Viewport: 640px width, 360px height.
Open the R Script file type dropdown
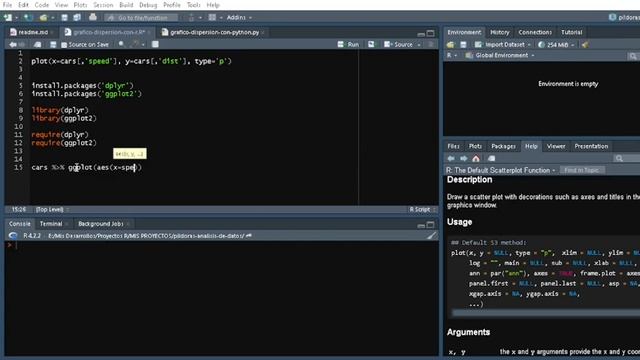pyautogui.click(x=423, y=209)
